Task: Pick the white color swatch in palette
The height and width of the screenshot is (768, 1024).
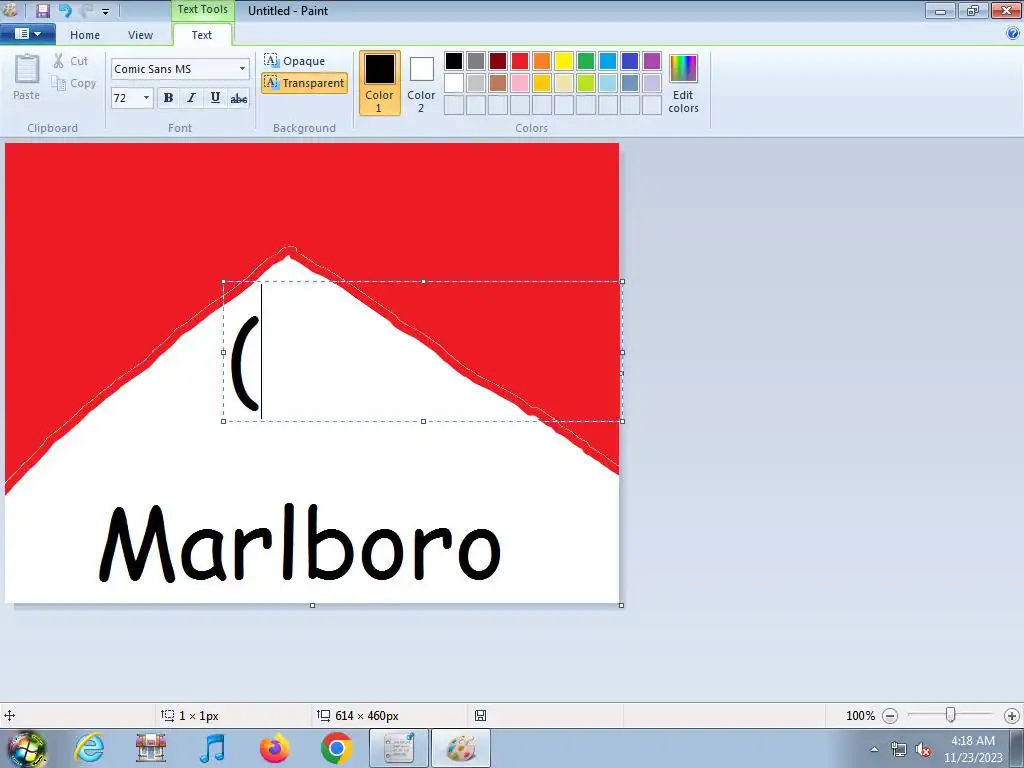Action: (454, 83)
